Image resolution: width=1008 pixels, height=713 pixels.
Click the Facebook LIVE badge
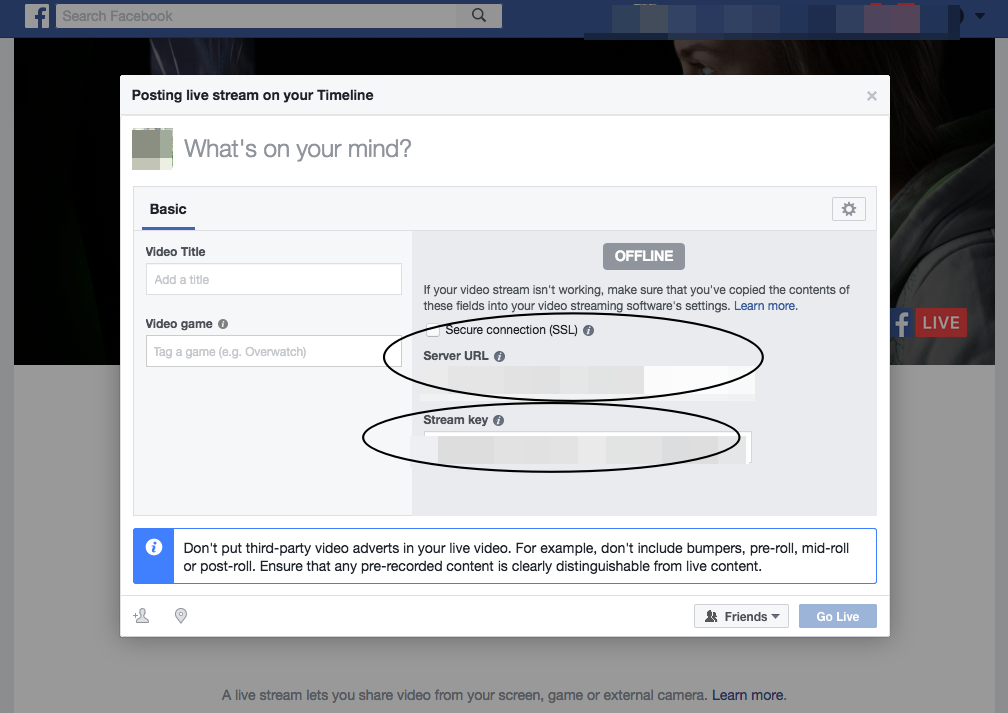coord(929,323)
